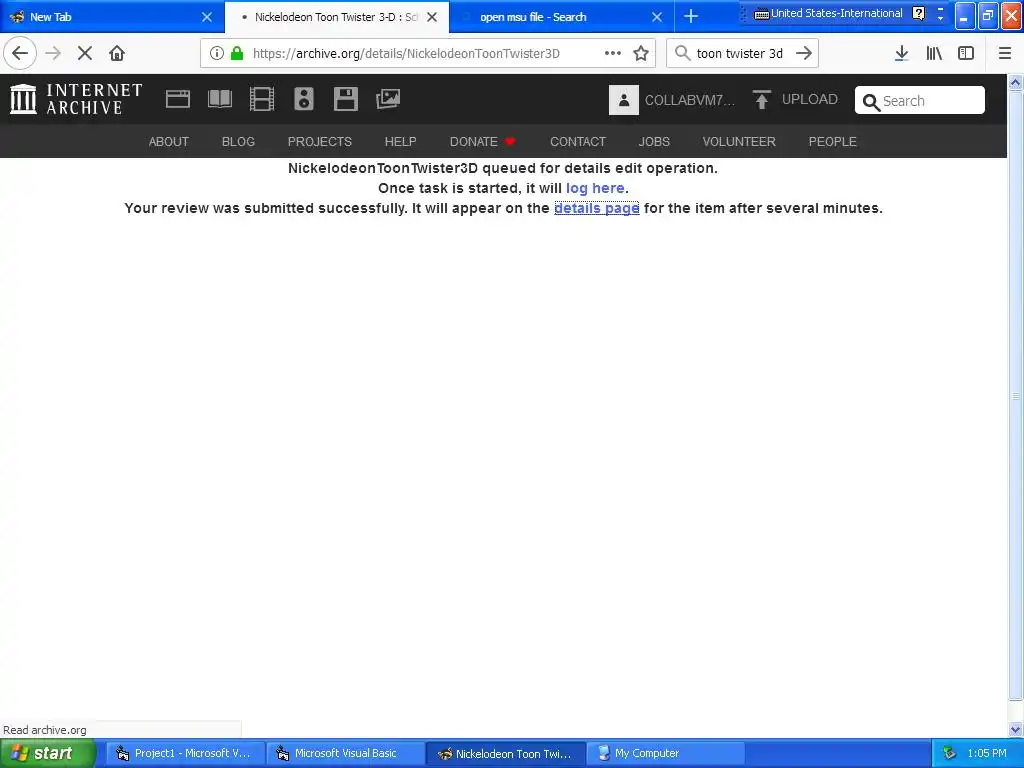Close the open msu file search tab
This screenshot has width=1024, height=768.
coord(656,17)
